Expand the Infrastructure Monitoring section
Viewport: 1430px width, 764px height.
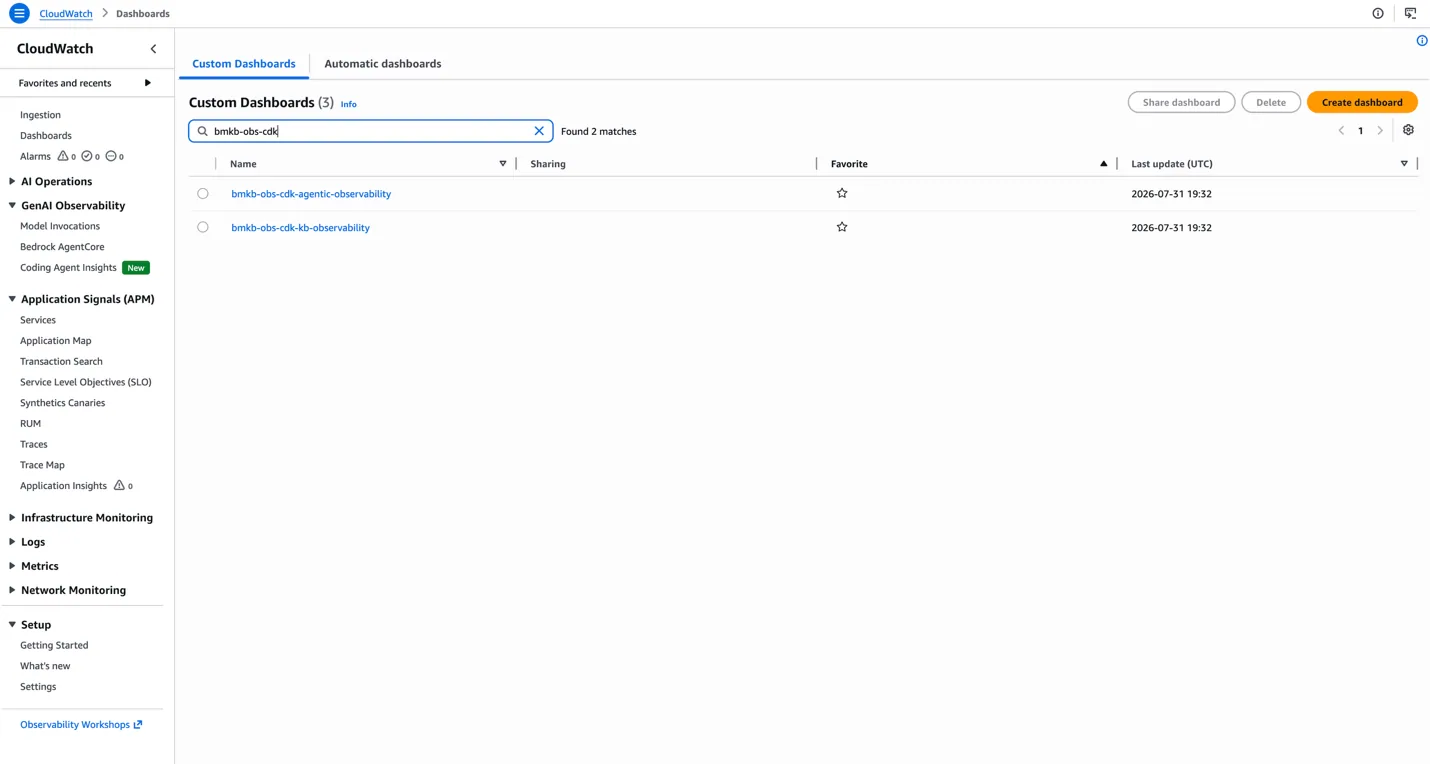tap(12, 517)
